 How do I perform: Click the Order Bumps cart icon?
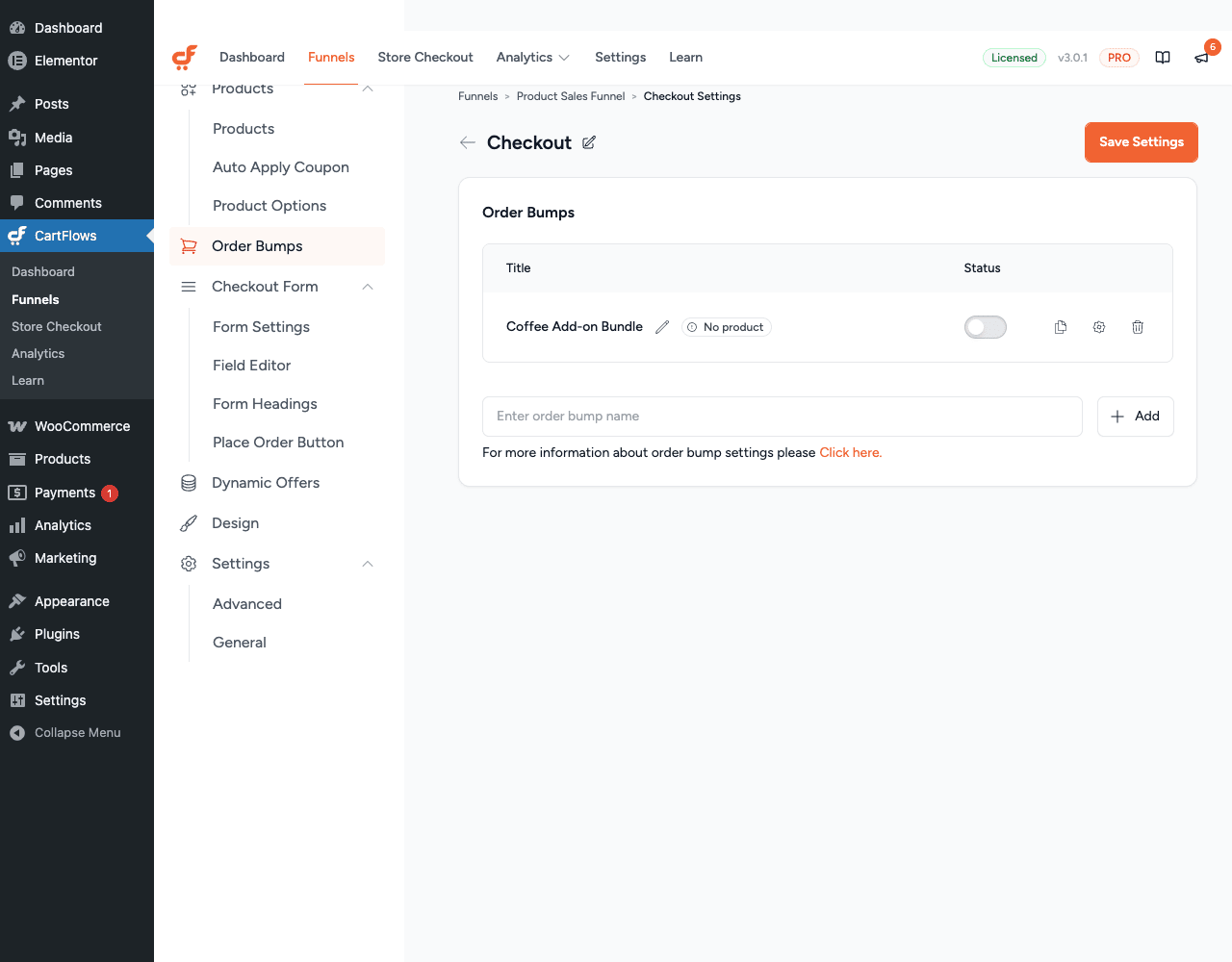[189, 246]
